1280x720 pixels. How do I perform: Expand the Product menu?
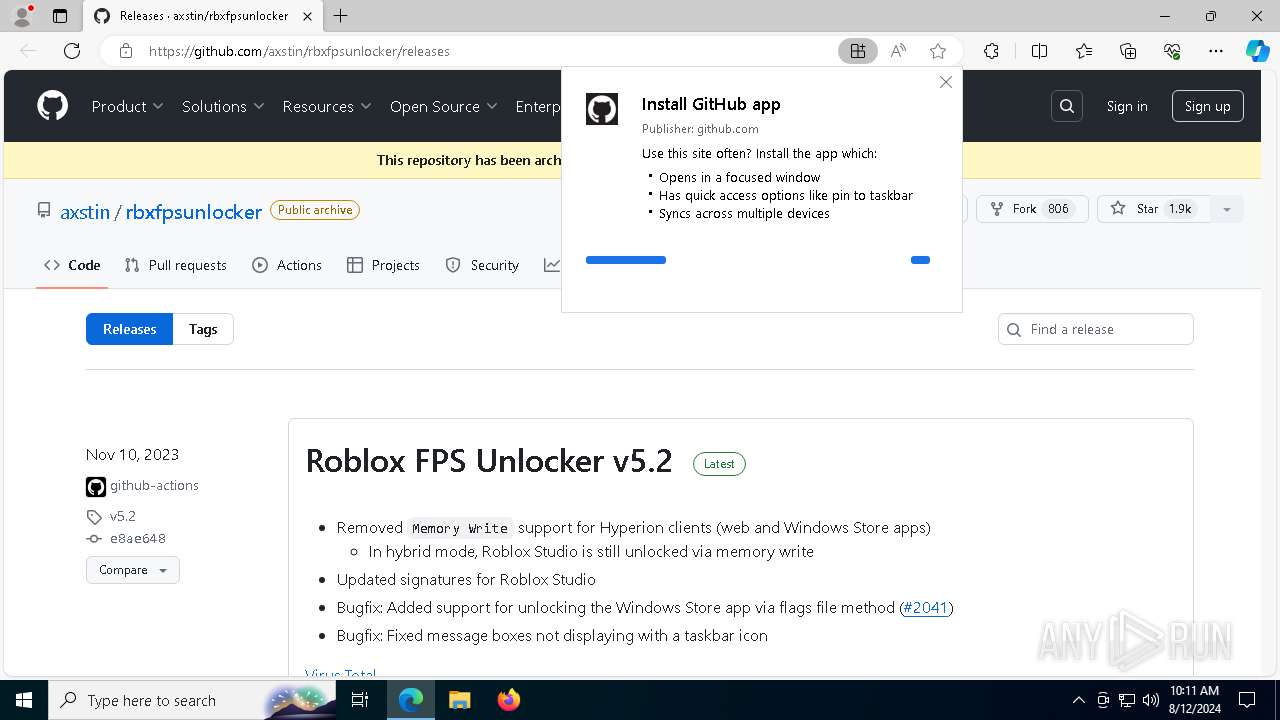coord(128,106)
